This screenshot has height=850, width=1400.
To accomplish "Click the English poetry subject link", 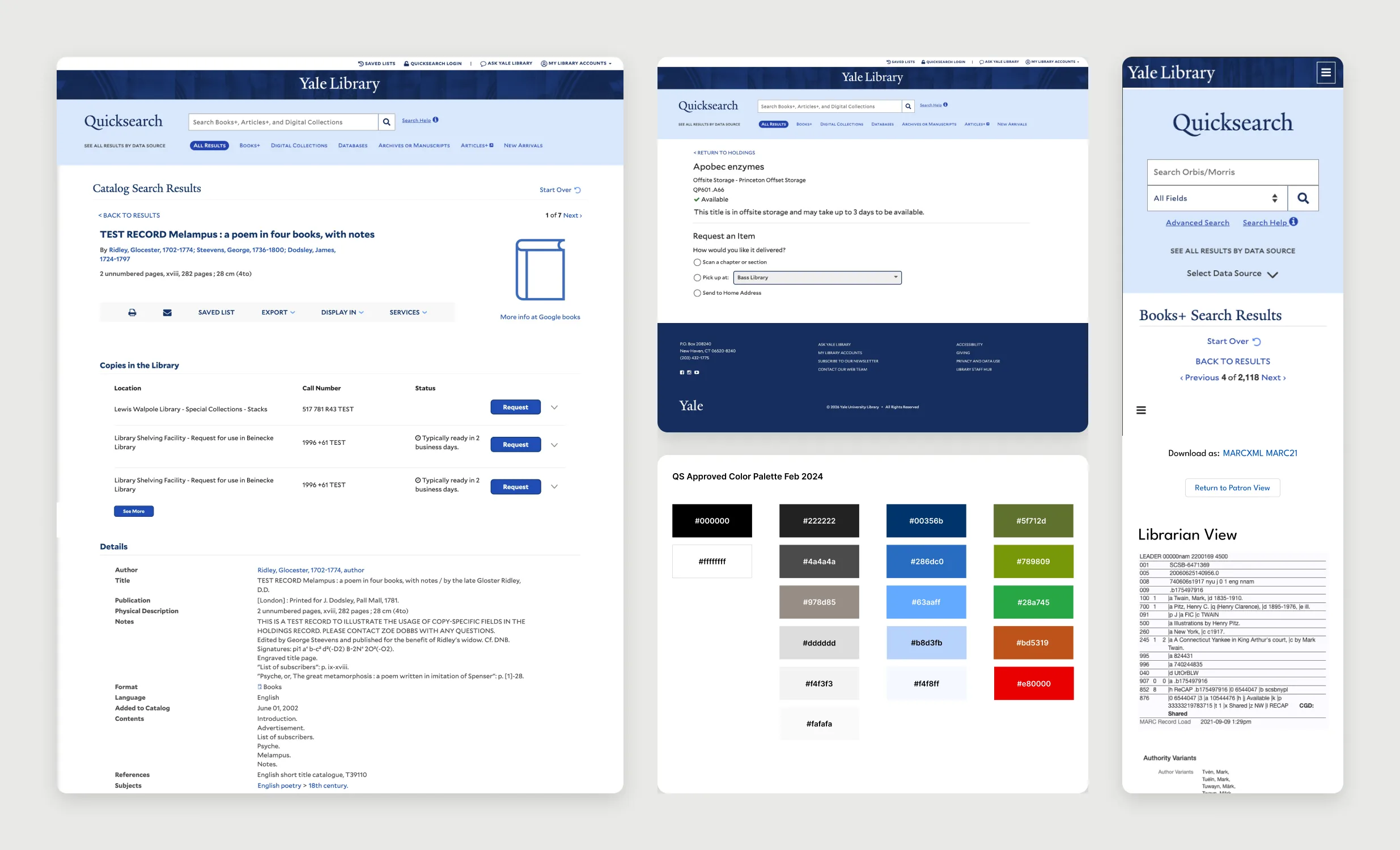I will click(279, 786).
